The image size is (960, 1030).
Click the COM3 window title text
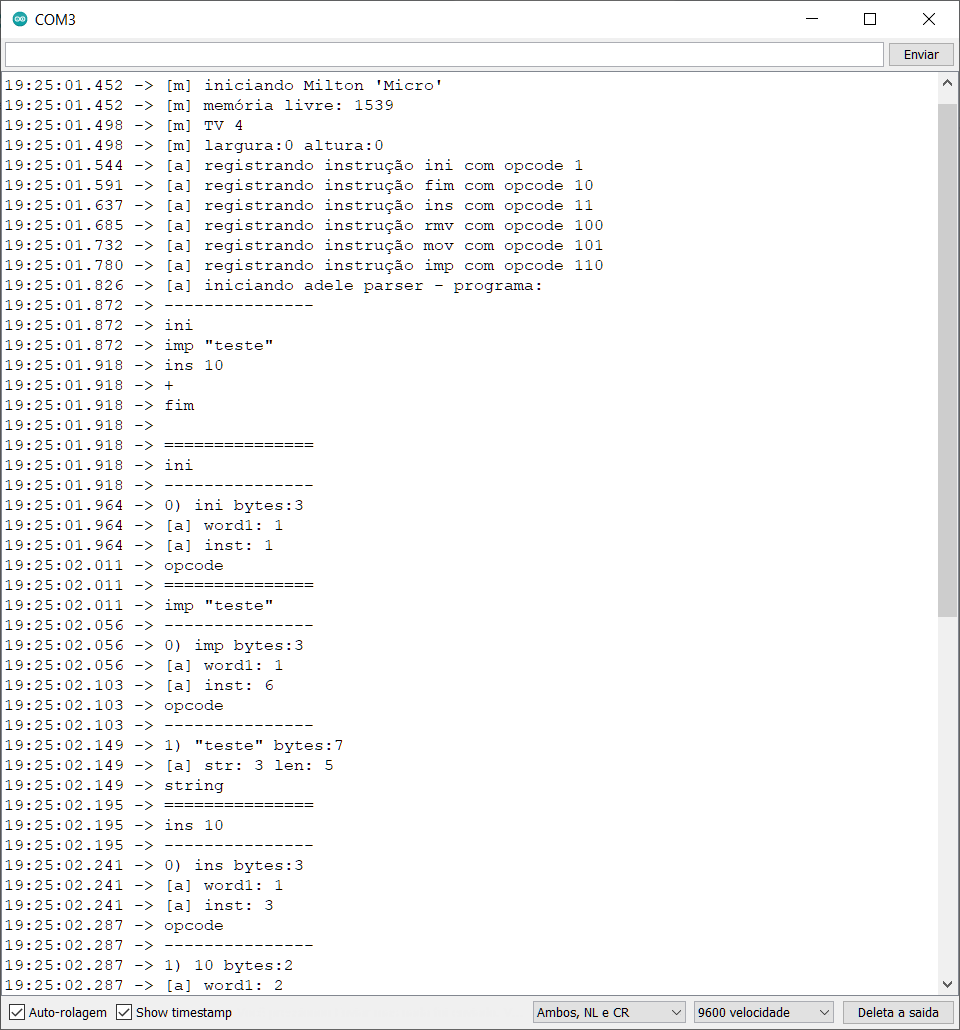coord(55,19)
